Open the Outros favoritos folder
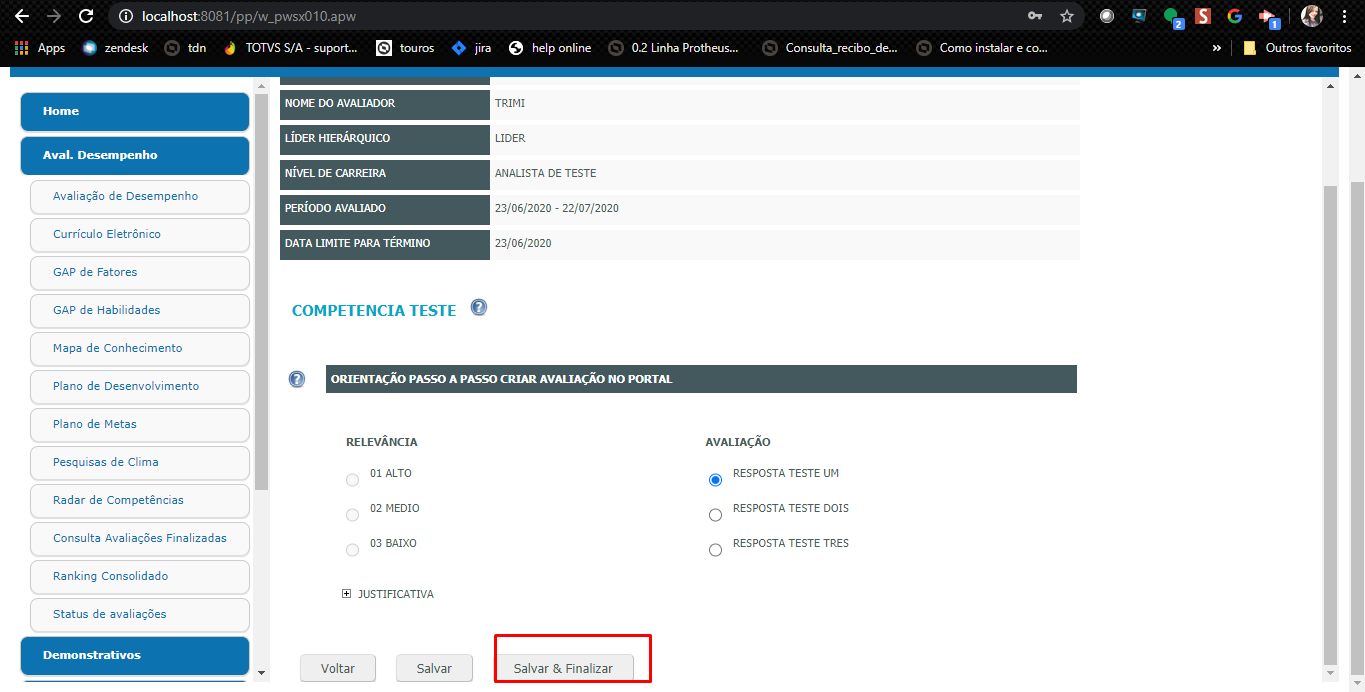The width and height of the screenshot is (1365, 692). (x=1297, y=47)
